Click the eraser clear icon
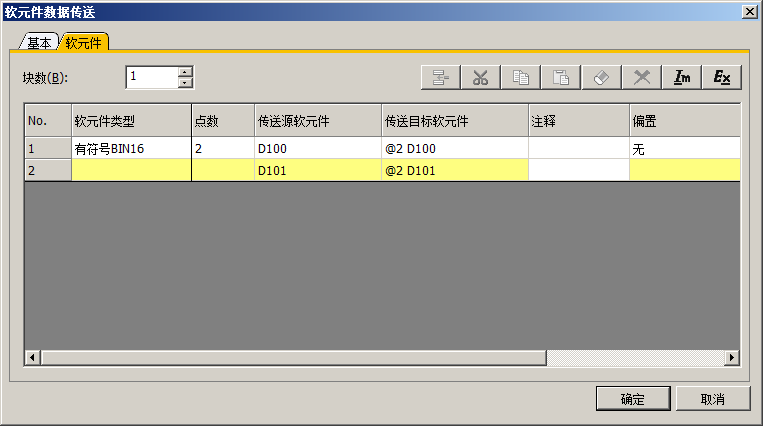 pos(601,78)
